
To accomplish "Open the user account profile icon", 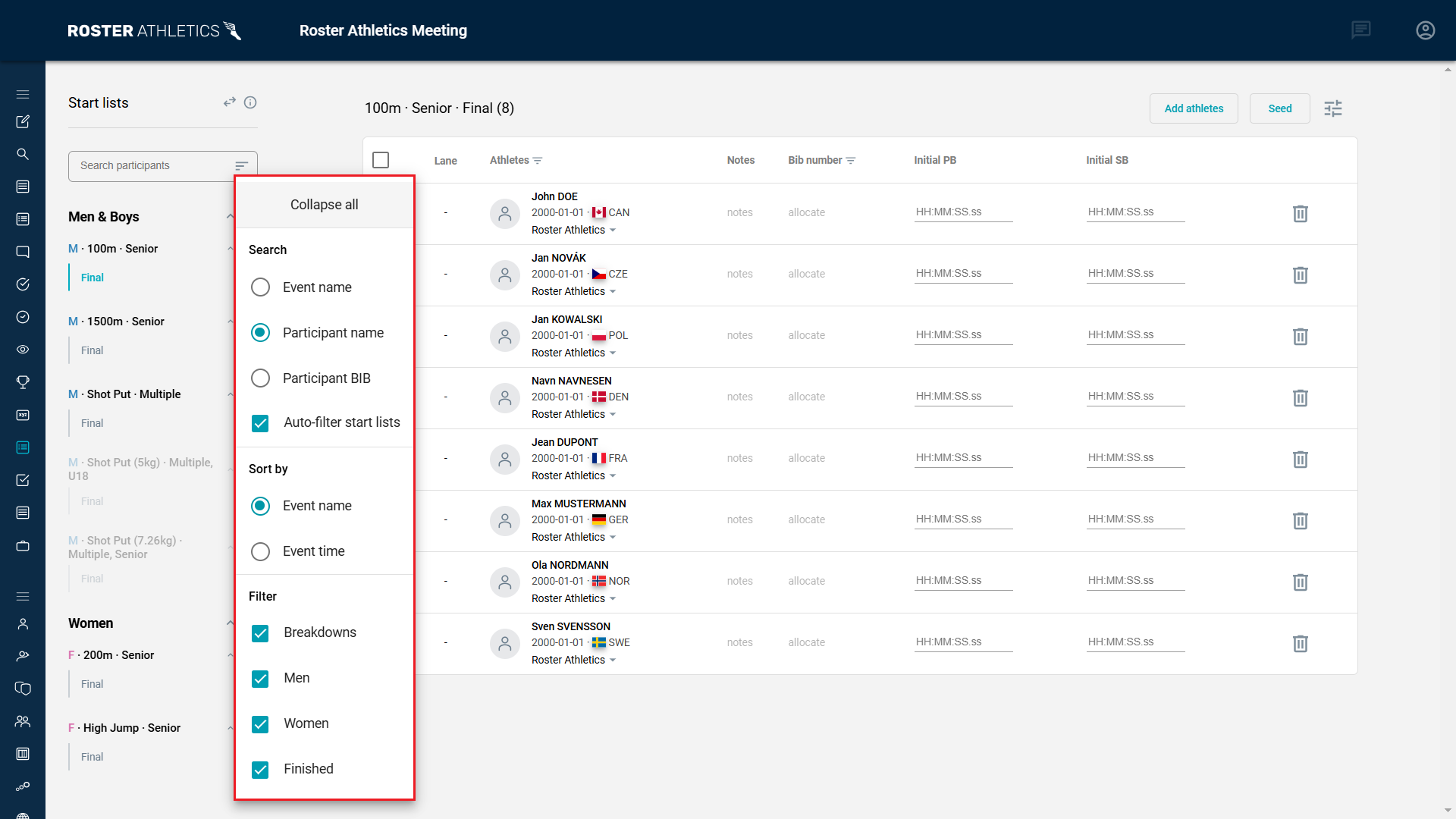I will click(1425, 30).
